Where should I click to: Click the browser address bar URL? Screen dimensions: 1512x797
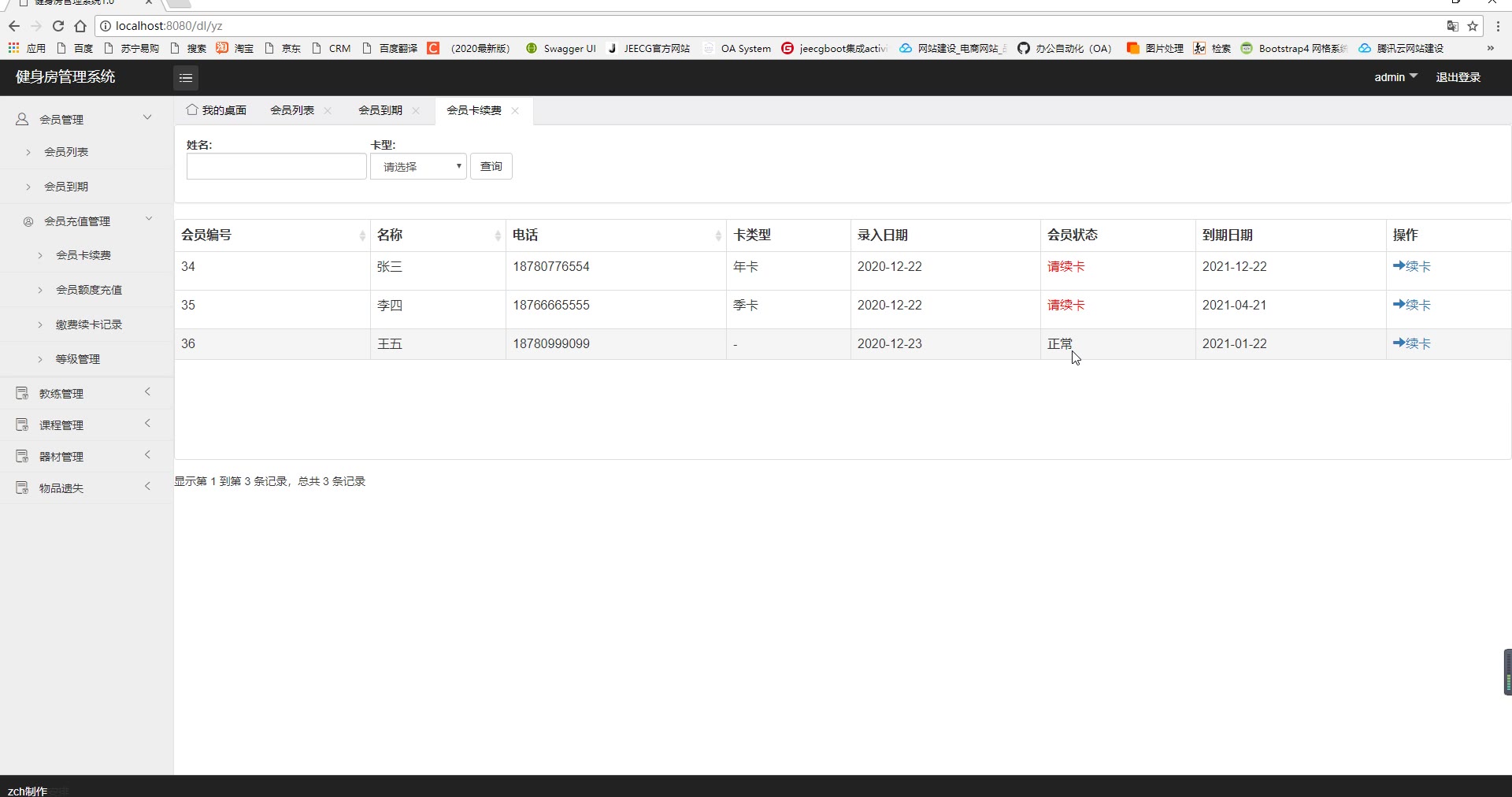pyautogui.click(x=169, y=26)
